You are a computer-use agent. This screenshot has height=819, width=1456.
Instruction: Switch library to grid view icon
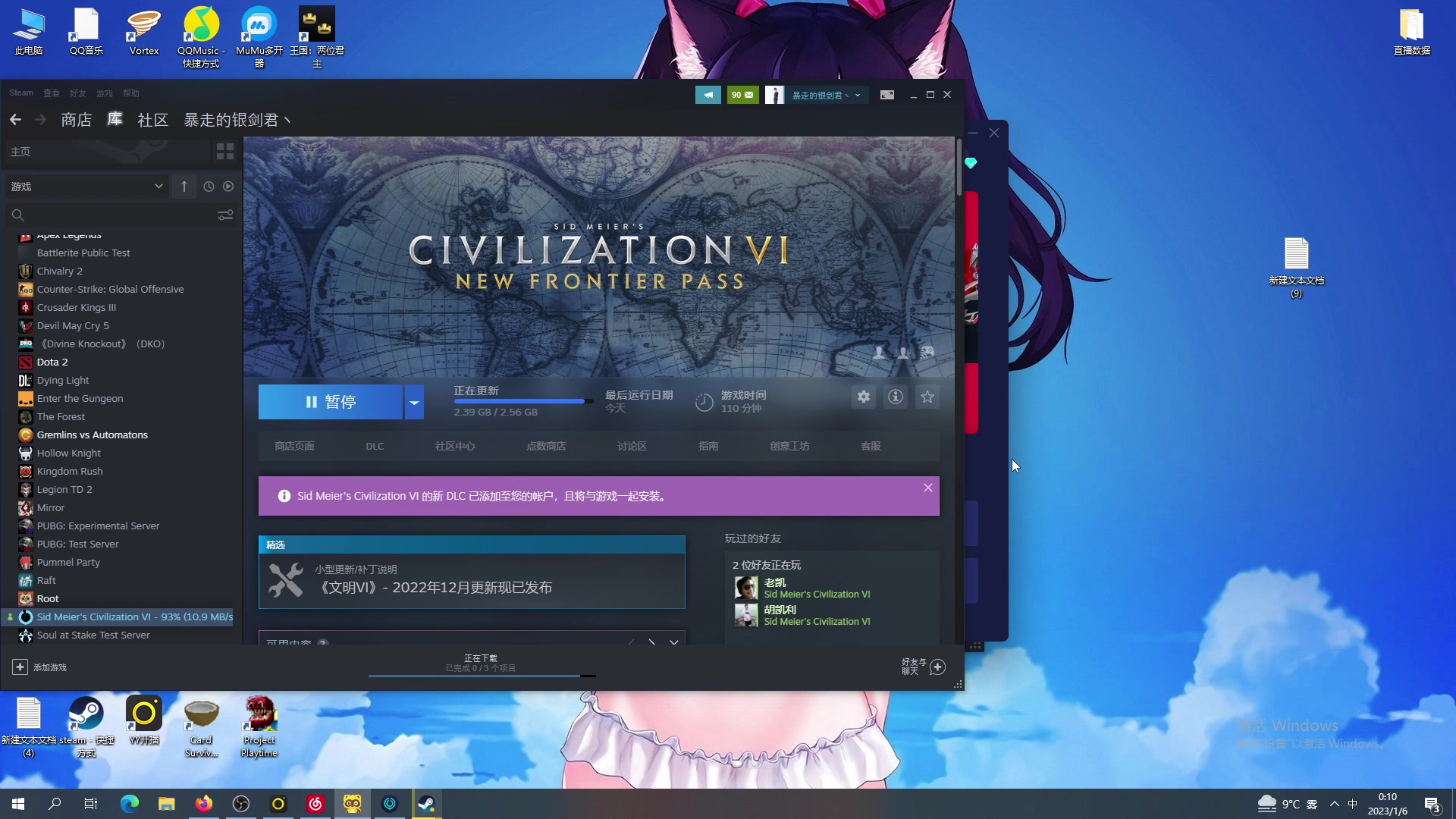coord(224,152)
